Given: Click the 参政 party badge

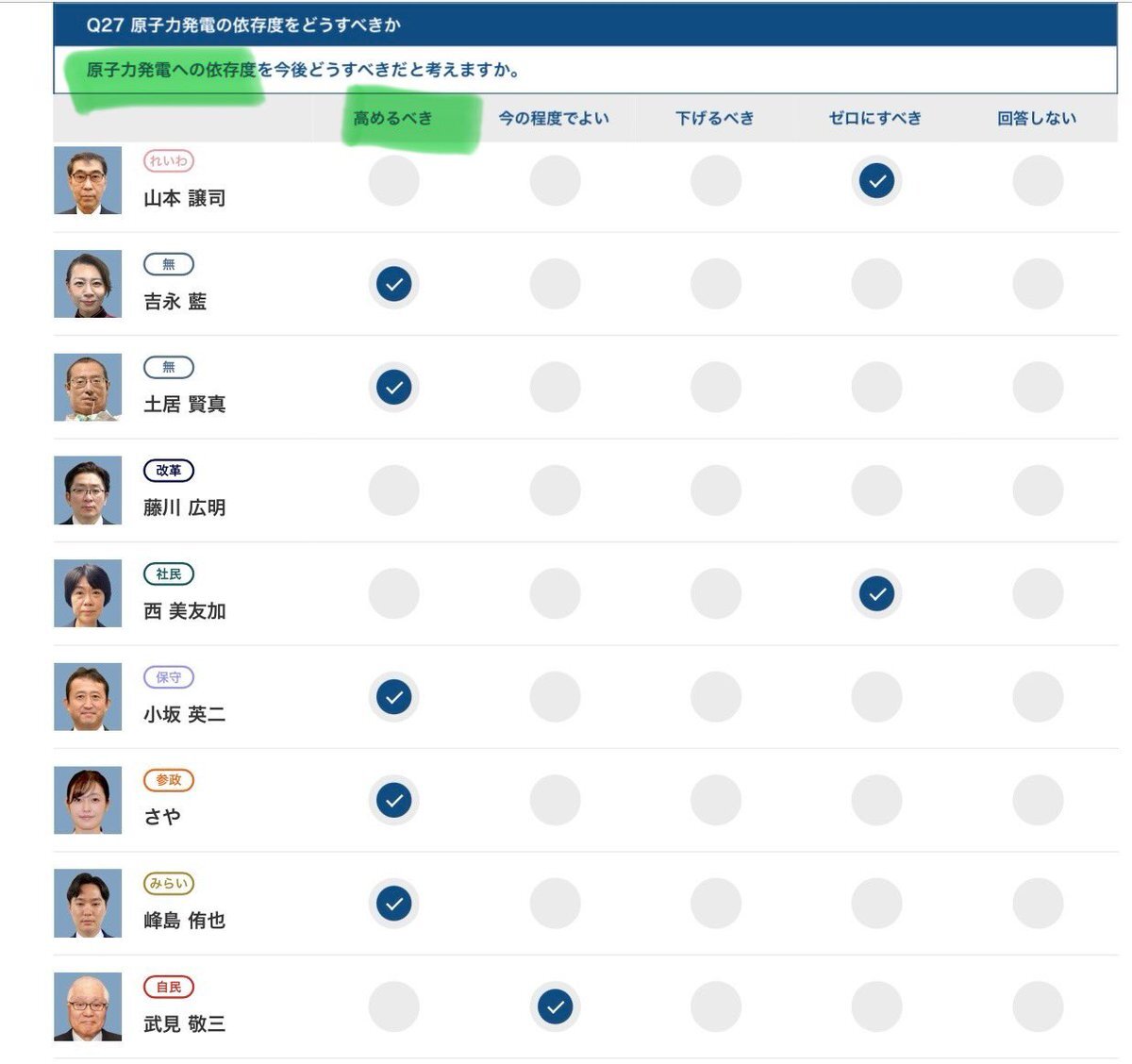Looking at the screenshot, I should [168, 780].
